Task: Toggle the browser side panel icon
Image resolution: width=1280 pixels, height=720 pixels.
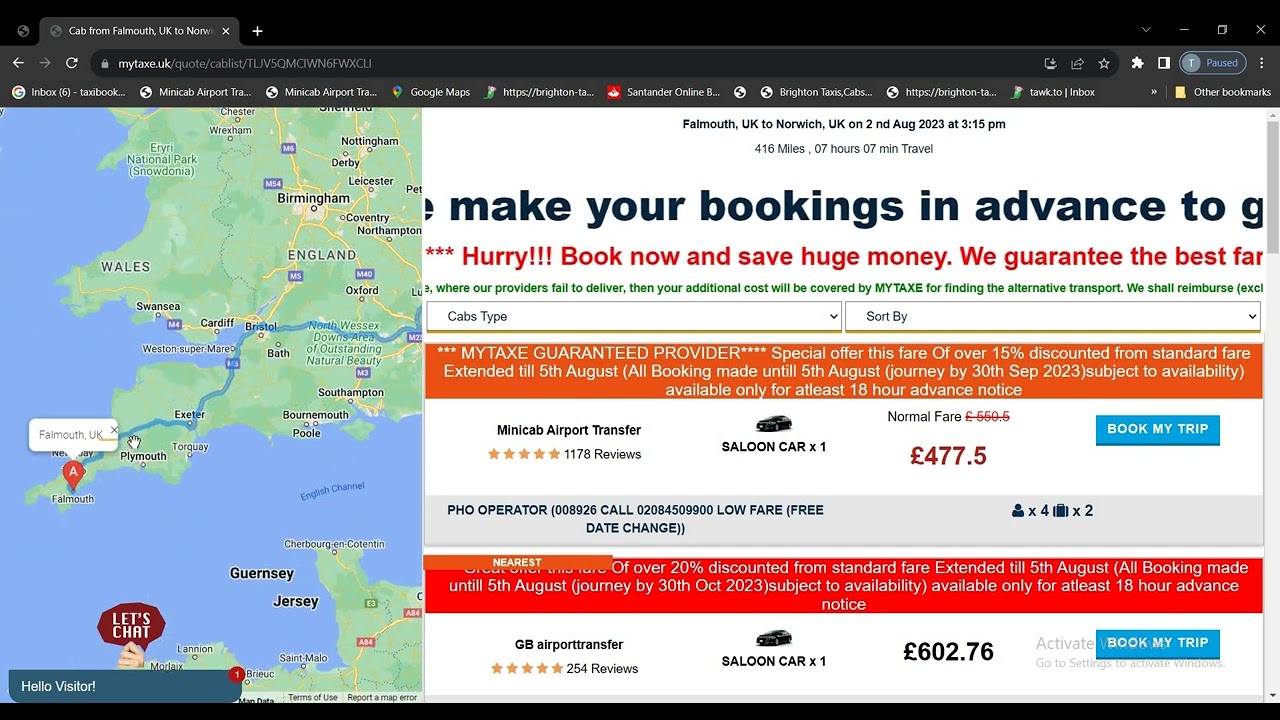Action: pyautogui.click(x=1164, y=63)
